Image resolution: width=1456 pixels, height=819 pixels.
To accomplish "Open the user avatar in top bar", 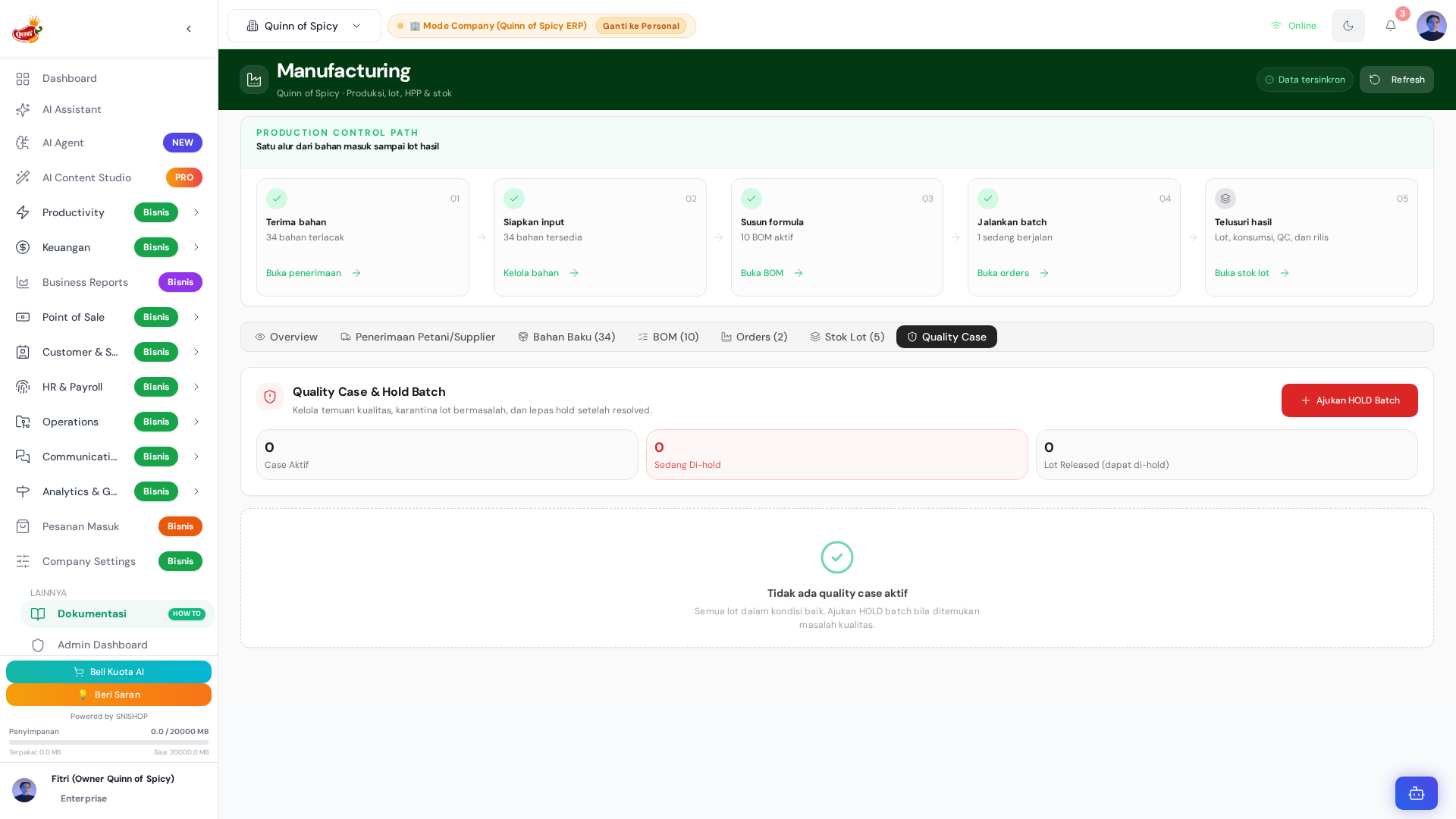I will tap(1432, 26).
